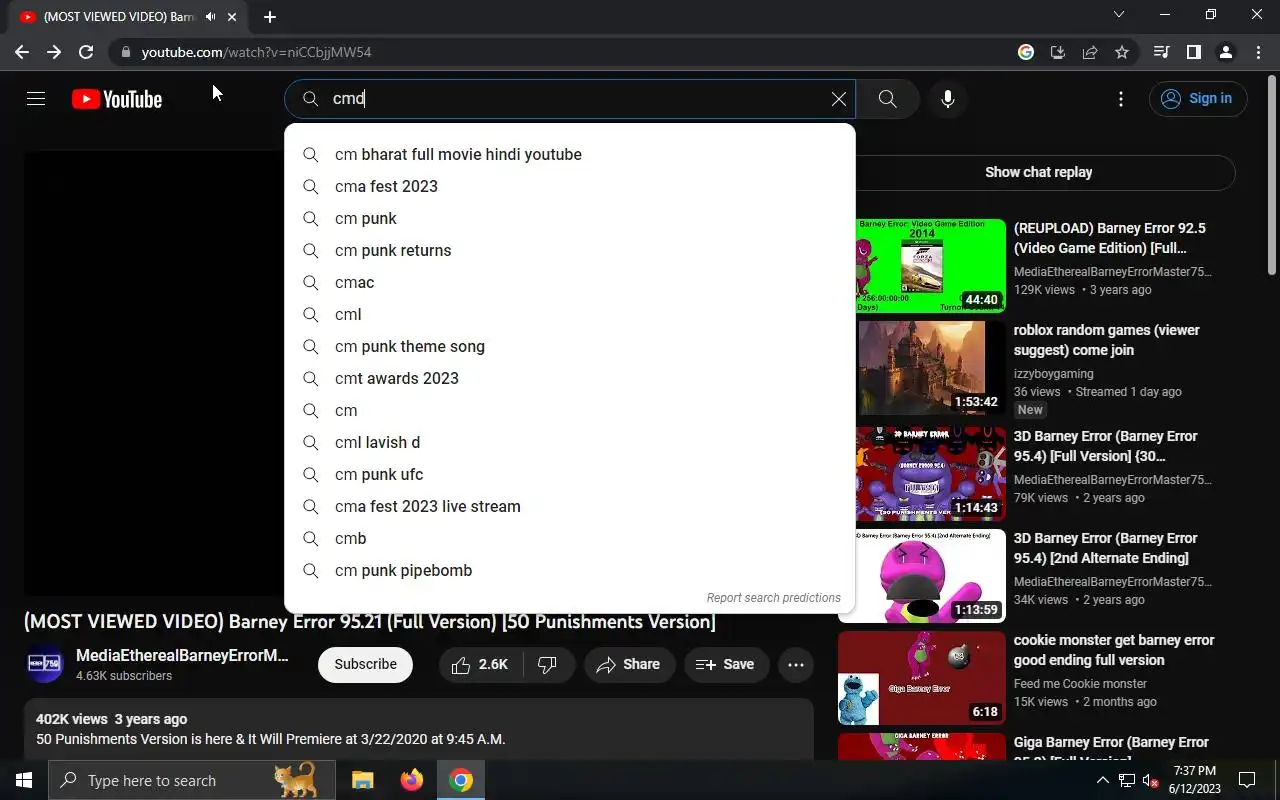
Task: Reload the page
Action: click(x=86, y=52)
